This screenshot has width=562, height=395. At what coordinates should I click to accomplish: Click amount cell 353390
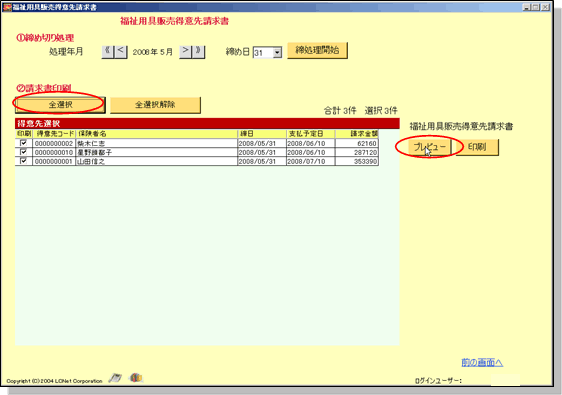[357, 161]
